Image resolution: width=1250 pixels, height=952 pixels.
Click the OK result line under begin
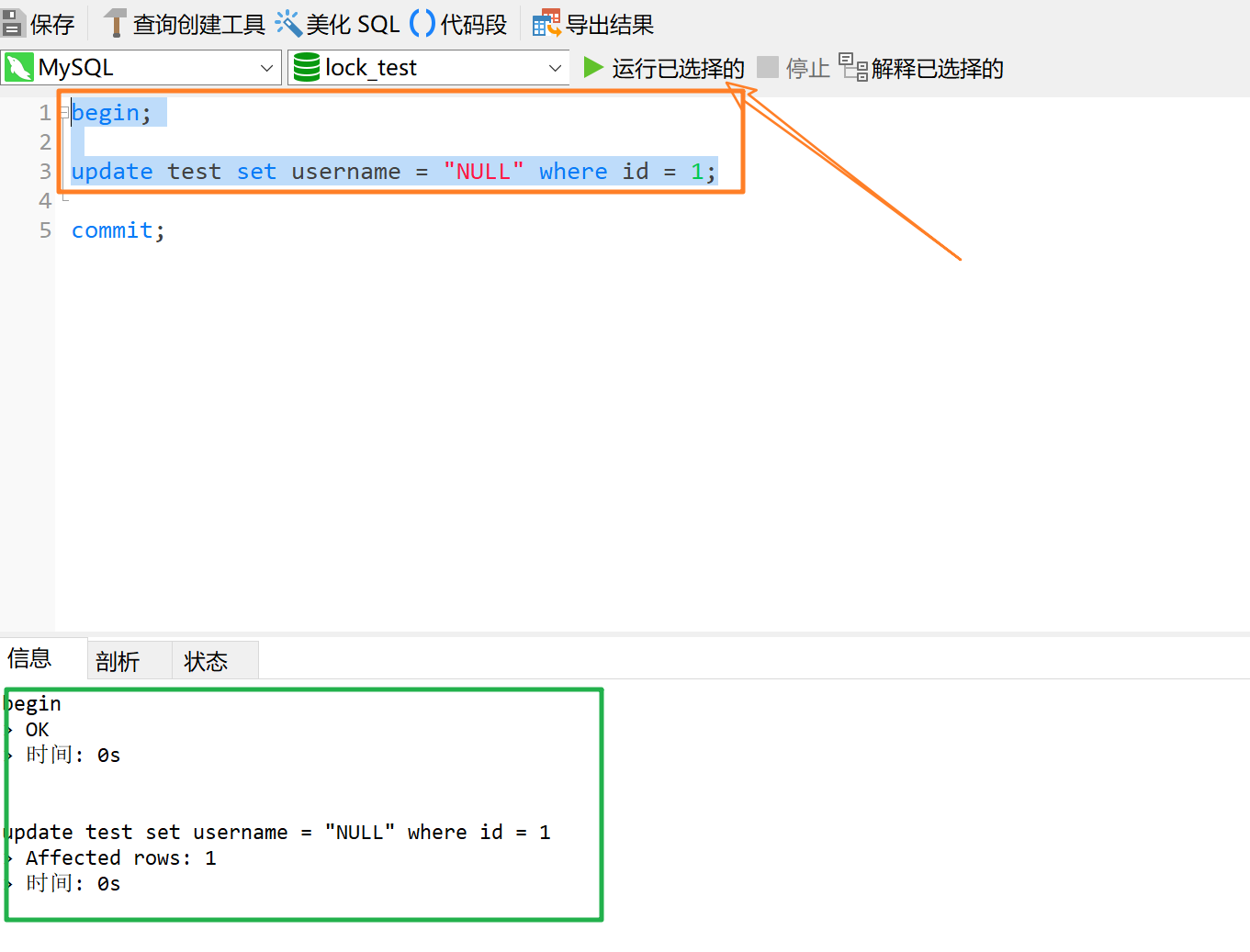(x=37, y=730)
